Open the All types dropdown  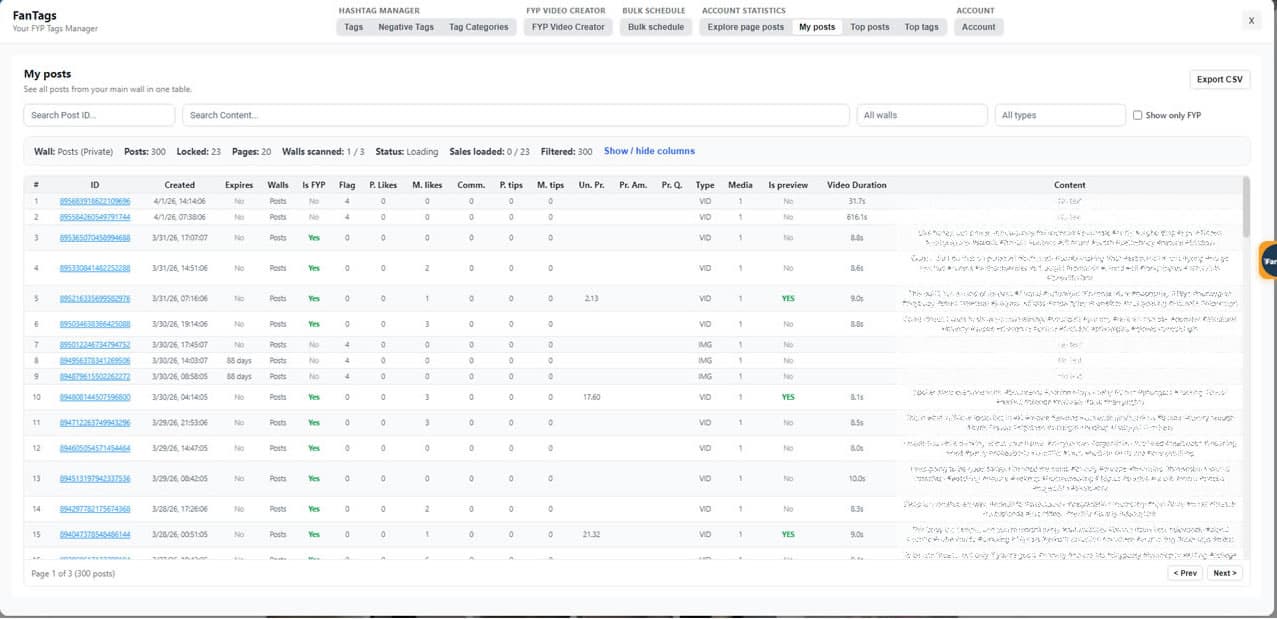pos(1060,115)
